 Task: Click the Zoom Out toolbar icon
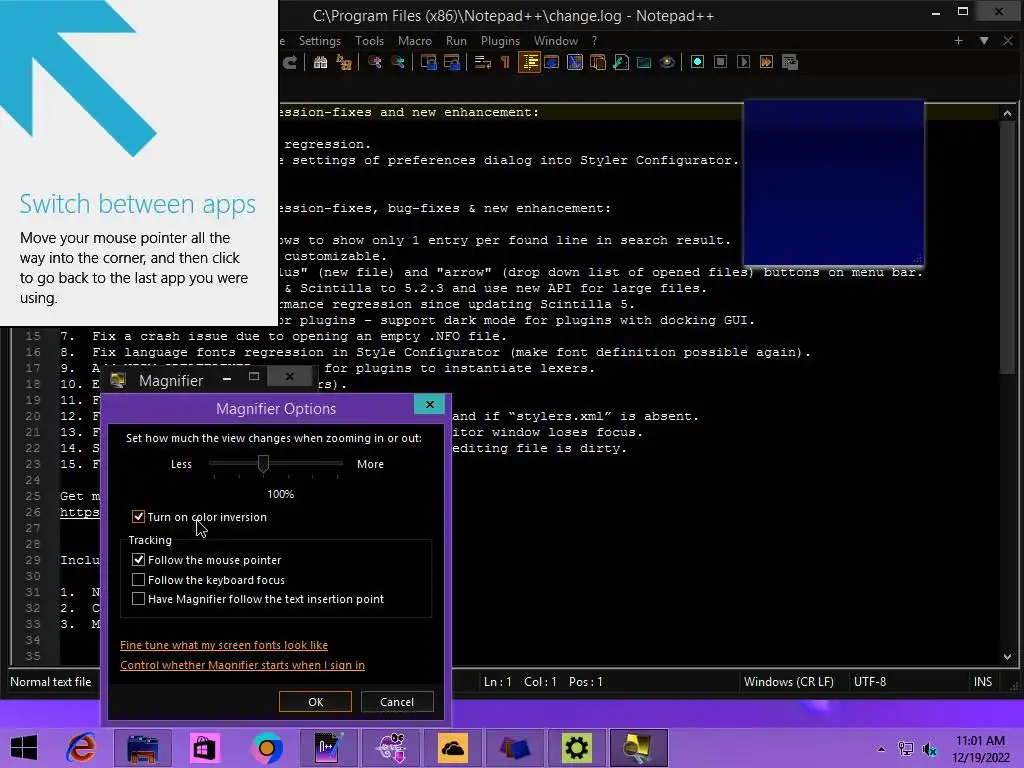point(398,62)
